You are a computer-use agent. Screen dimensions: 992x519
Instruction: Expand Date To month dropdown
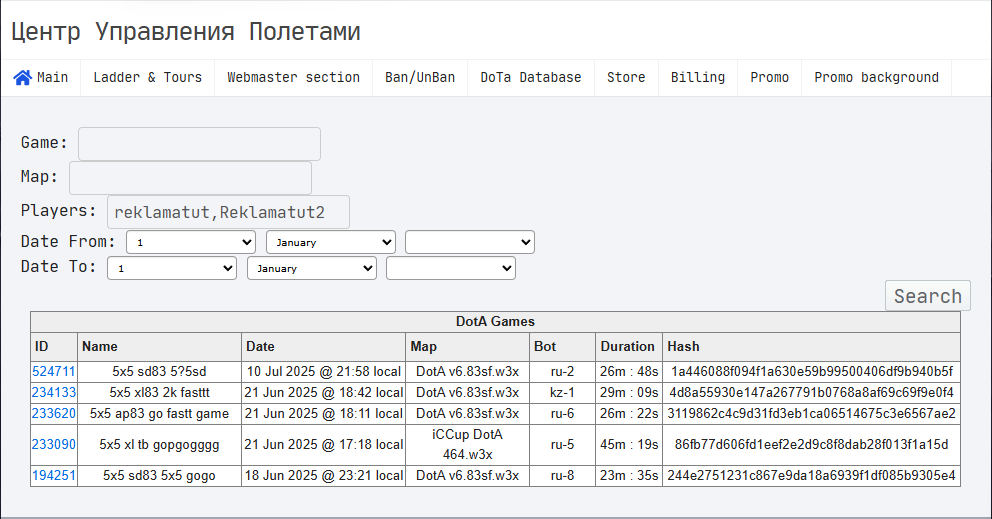coord(312,268)
